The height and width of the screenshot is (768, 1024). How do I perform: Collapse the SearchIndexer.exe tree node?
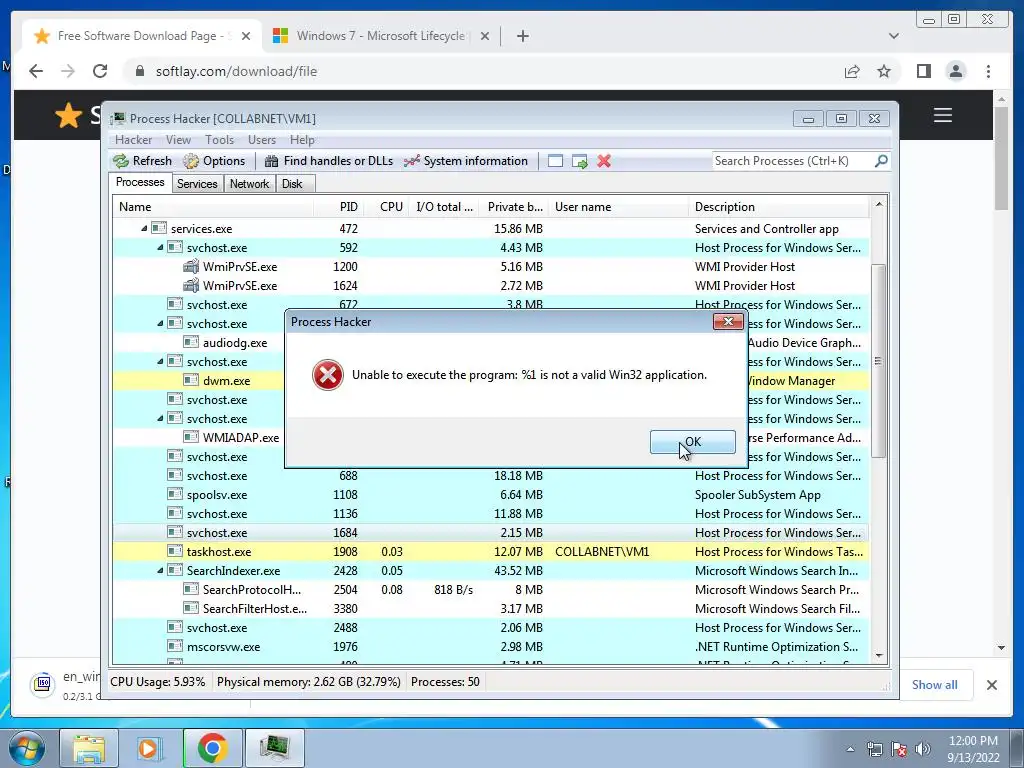pyautogui.click(x=160, y=571)
